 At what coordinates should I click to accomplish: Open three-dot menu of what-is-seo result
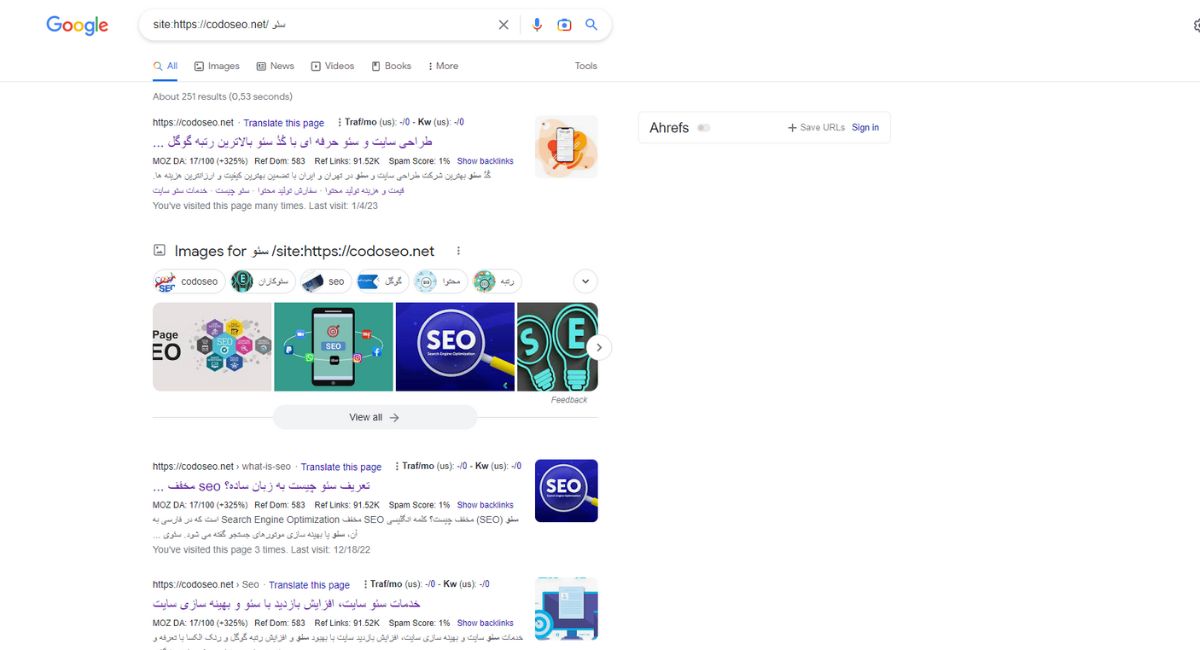pyautogui.click(x=397, y=466)
